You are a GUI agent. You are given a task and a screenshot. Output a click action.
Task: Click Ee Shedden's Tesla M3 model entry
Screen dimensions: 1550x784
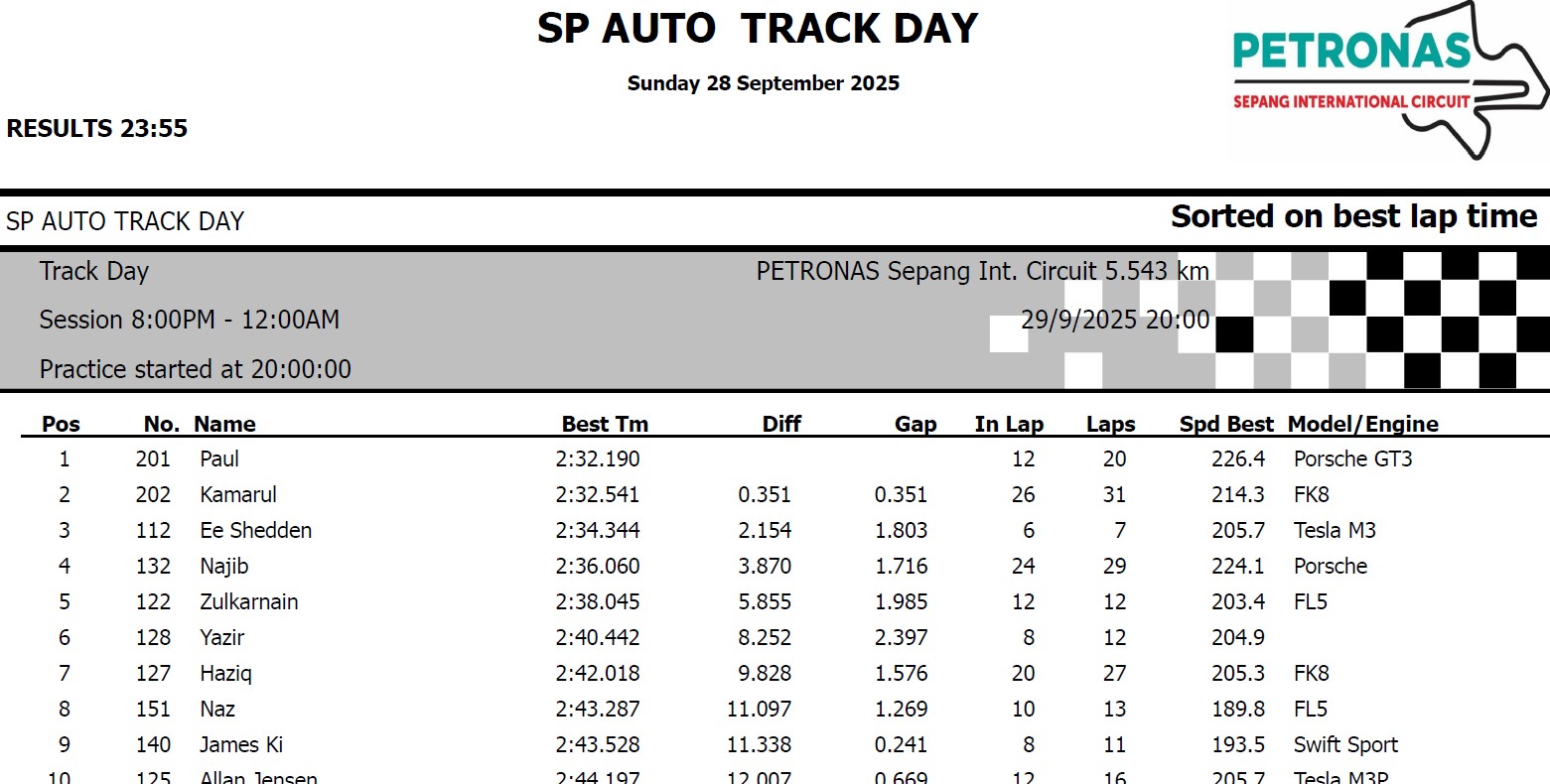1335,530
